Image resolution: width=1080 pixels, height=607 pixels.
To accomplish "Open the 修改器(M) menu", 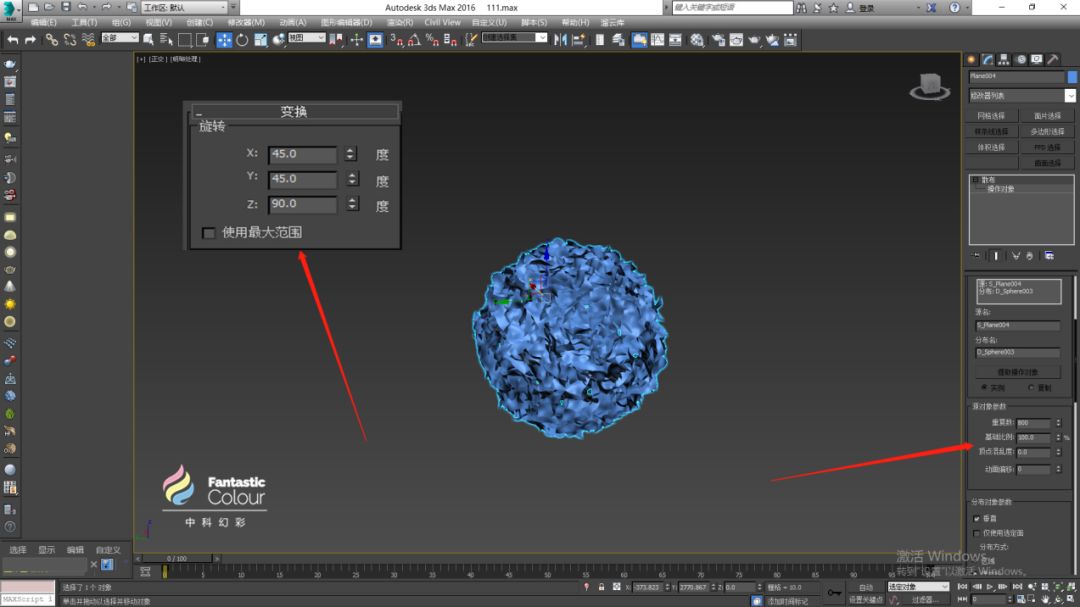I will pyautogui.click(x=246, y=22).
